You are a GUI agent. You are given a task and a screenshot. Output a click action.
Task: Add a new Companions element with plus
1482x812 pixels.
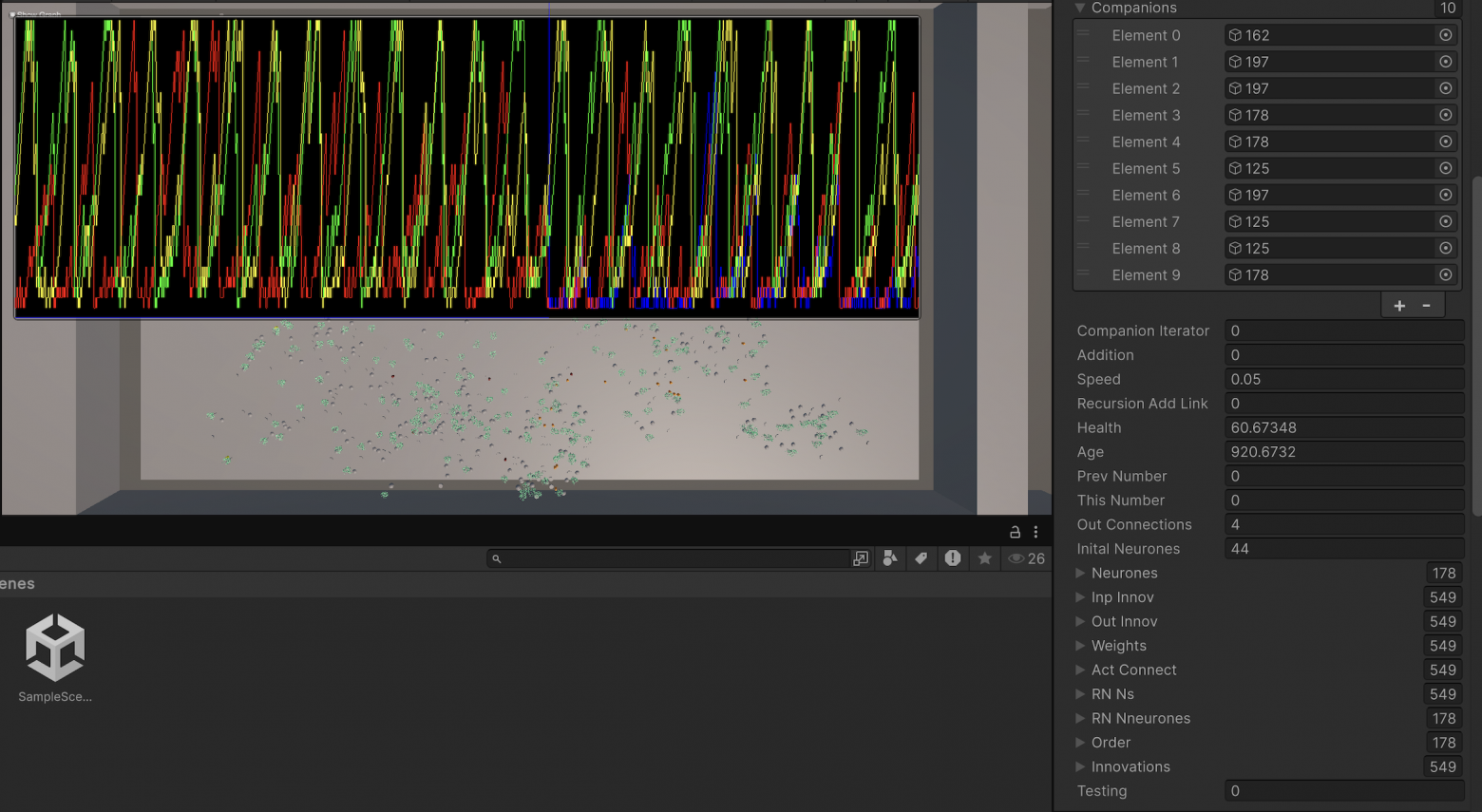pyautogui.click(x=1399, y=306)
